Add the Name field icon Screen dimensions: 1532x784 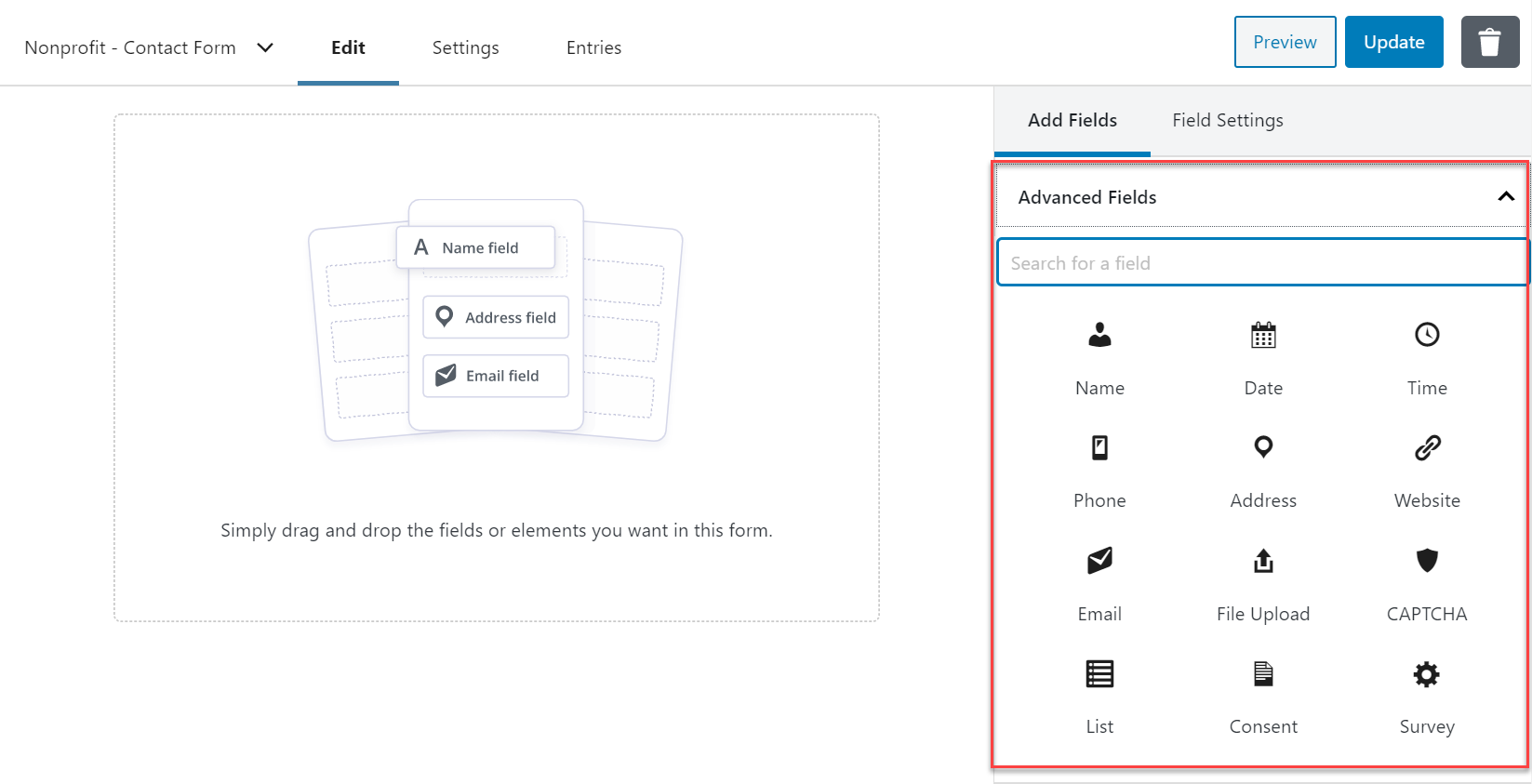[x=1099, y=335]
